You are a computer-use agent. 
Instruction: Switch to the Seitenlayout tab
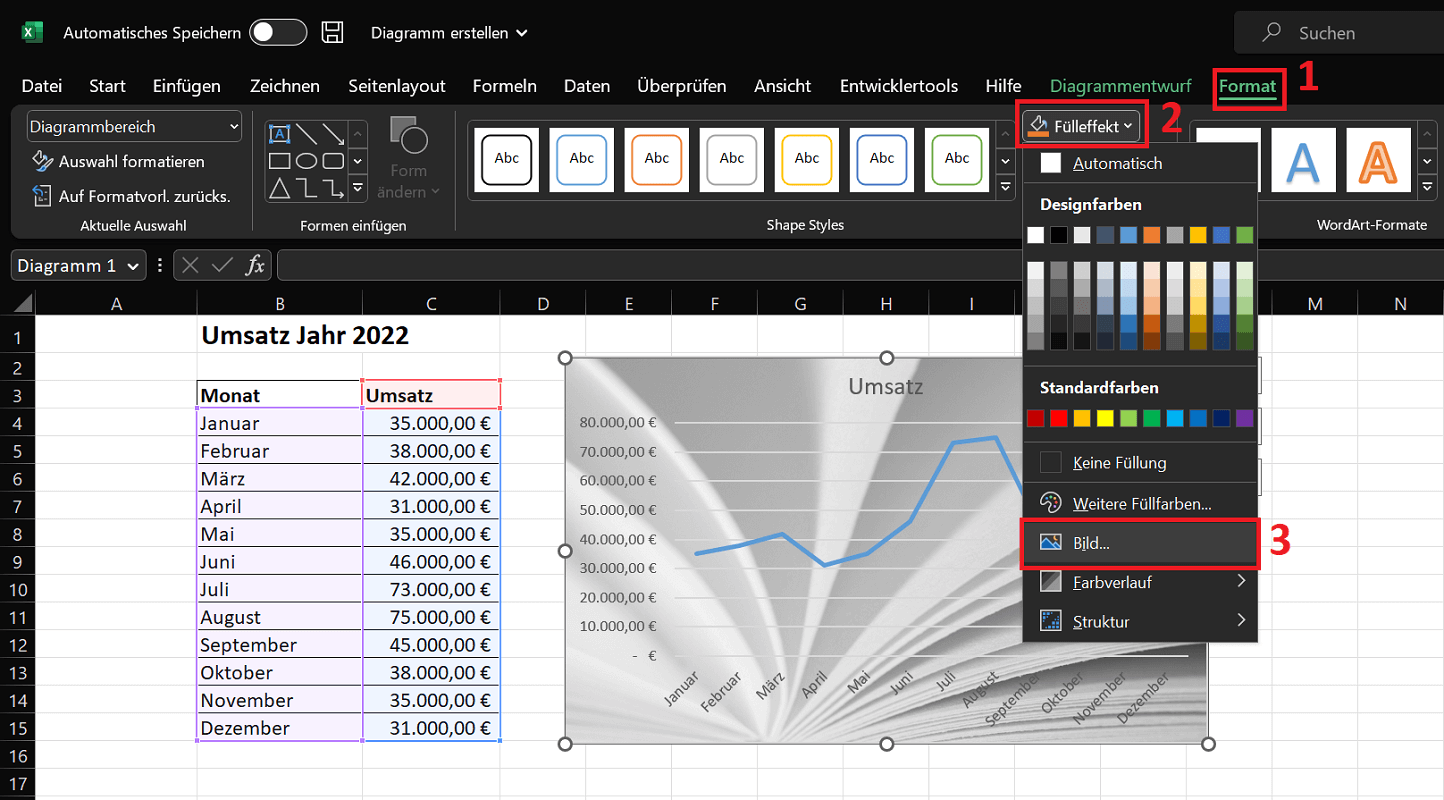pyautogui.click(x=397, y=86)
